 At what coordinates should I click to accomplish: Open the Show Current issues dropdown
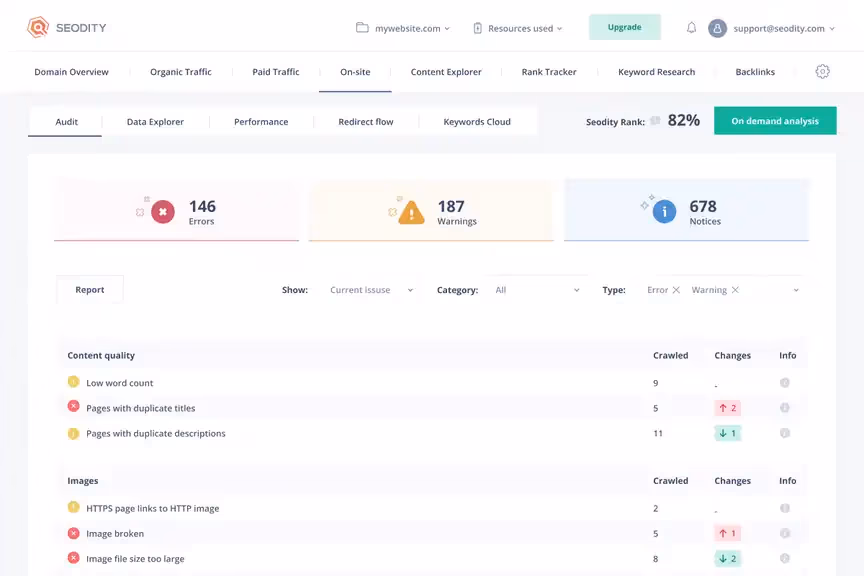pyautogui.click(x=371, y=290)
